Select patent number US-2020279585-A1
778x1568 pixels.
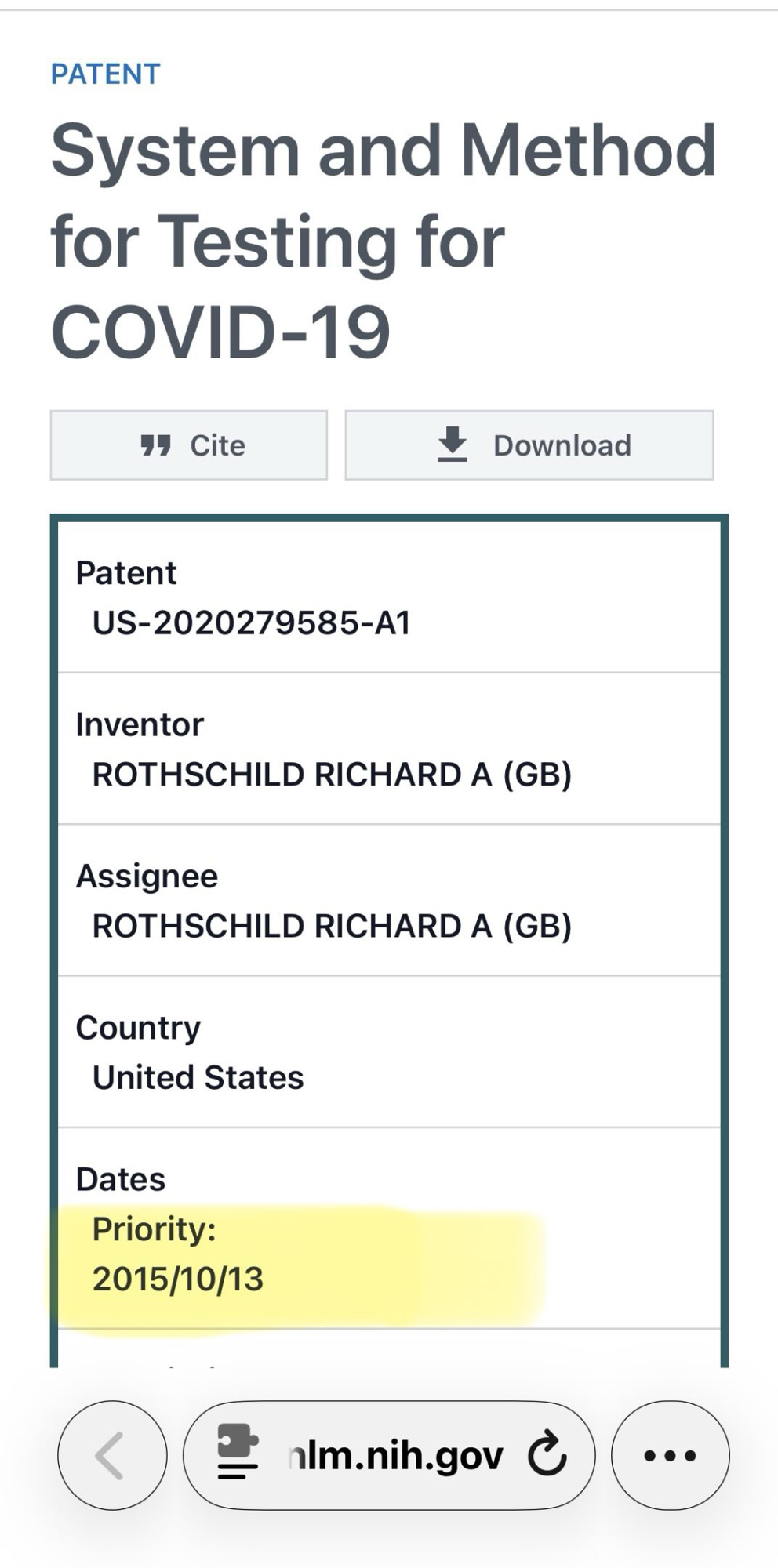[251, 623]
